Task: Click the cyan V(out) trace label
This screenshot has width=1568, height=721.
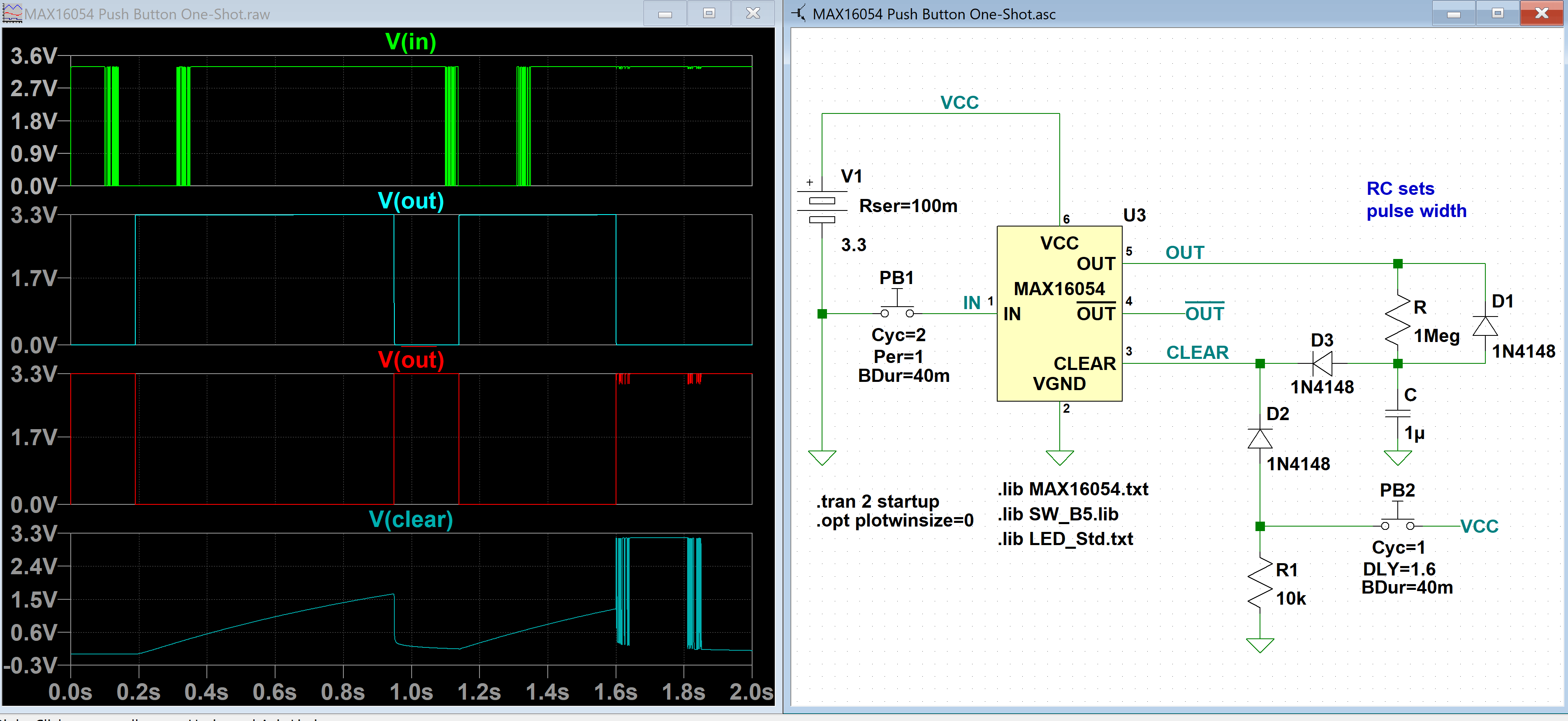Action: tap(411, 201)
